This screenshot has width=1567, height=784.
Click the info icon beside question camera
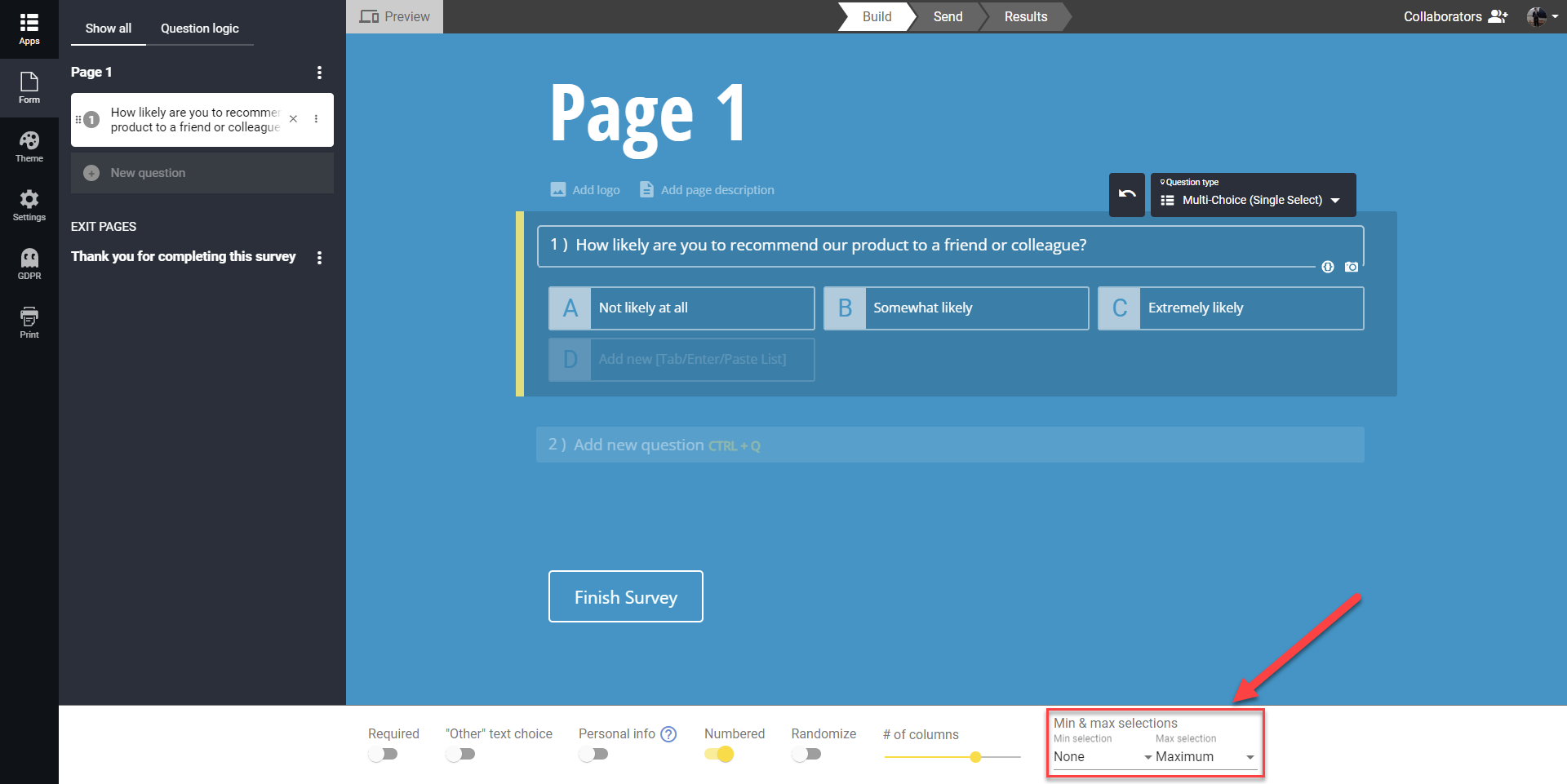1328,267
